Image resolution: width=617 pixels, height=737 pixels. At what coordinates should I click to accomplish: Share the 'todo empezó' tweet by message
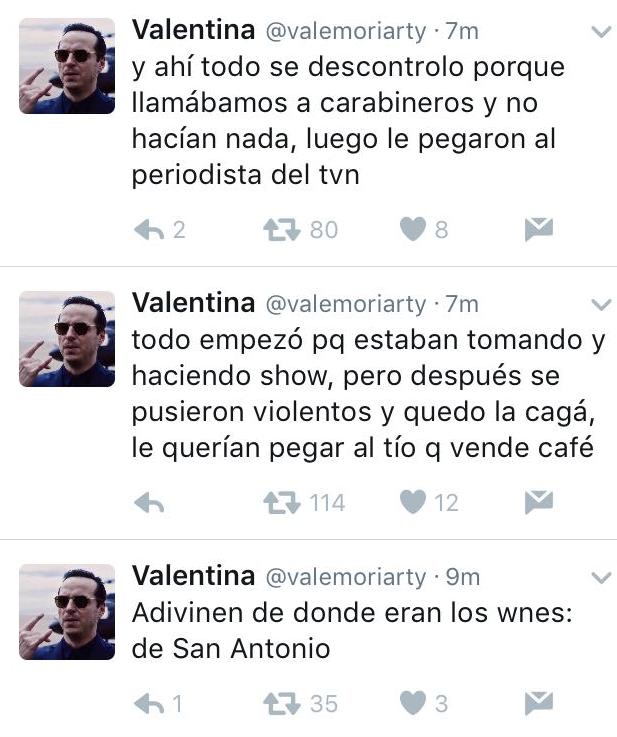coord(539,502)
